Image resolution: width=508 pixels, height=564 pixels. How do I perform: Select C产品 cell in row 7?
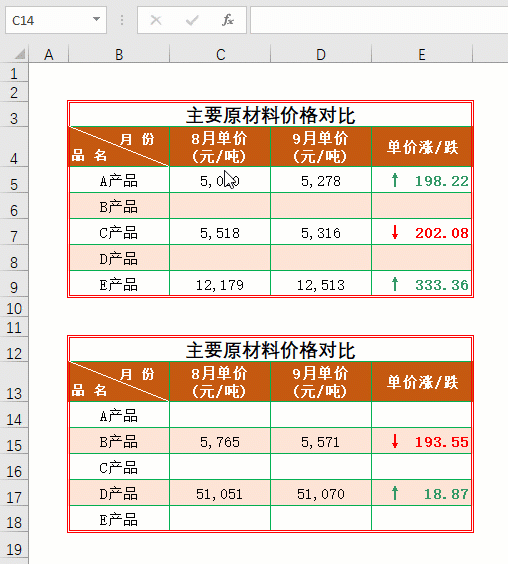point(119,232)
